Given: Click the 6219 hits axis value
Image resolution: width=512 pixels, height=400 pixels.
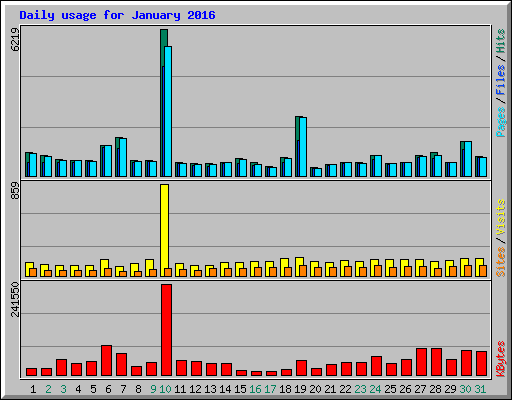Looking at the screenshot, I should coord(15,39).
